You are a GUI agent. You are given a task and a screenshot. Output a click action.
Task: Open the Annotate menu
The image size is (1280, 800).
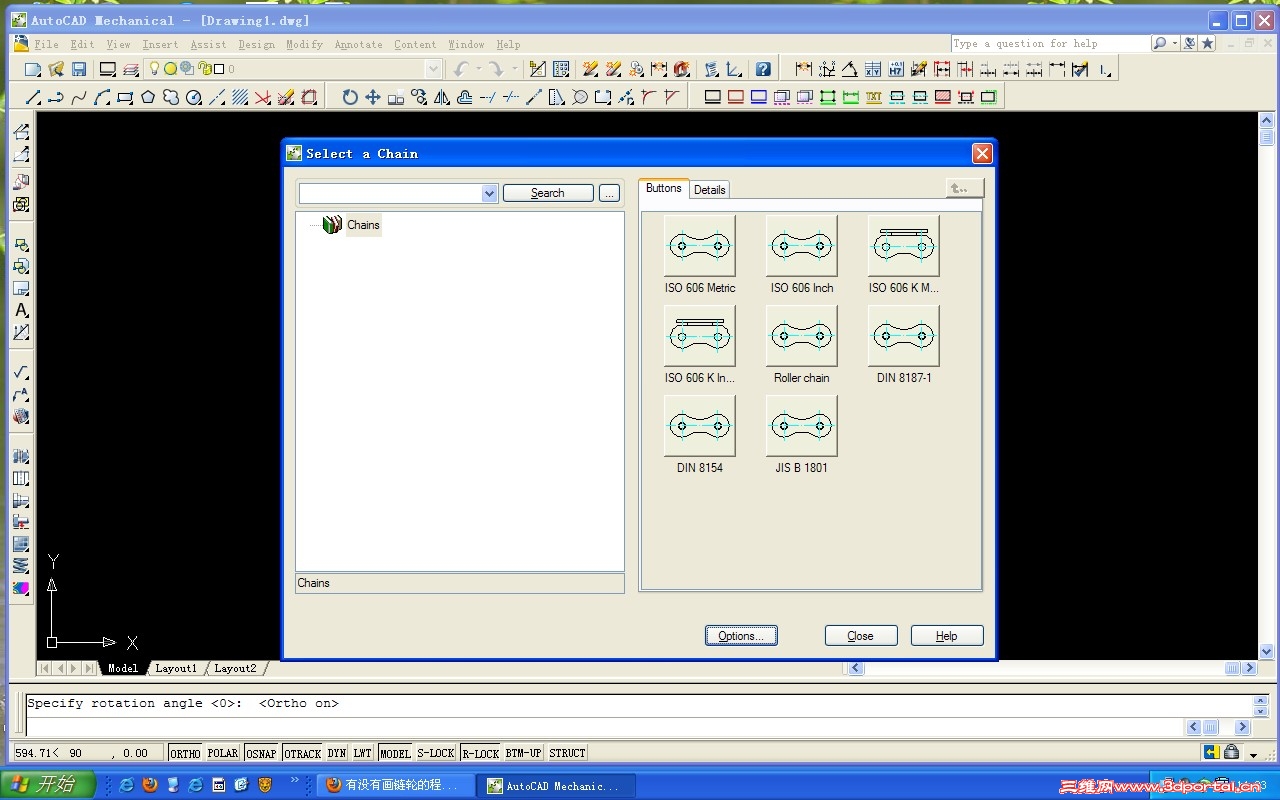358,44
